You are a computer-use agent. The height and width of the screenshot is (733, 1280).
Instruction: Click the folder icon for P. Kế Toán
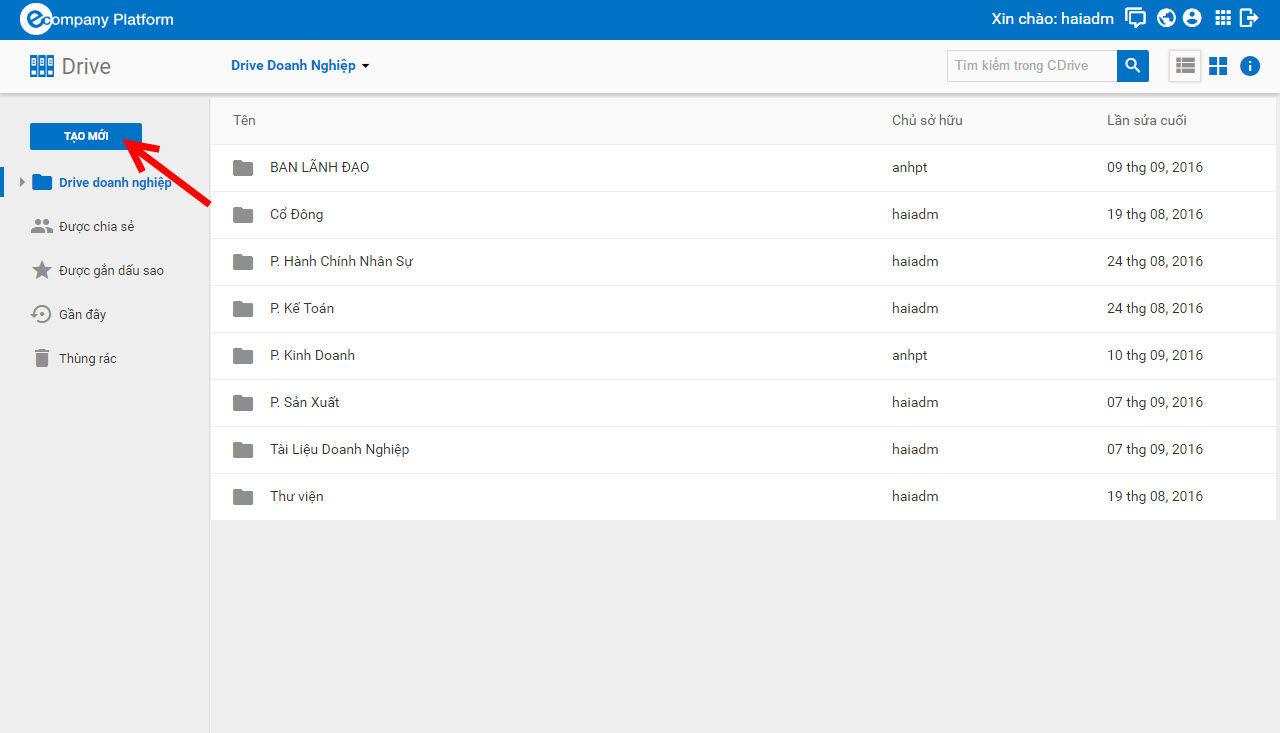point(243,309)
